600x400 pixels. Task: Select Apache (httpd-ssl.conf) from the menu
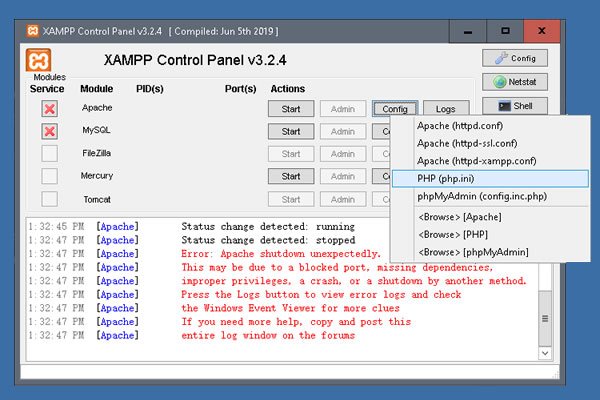[x=490, y=144]
